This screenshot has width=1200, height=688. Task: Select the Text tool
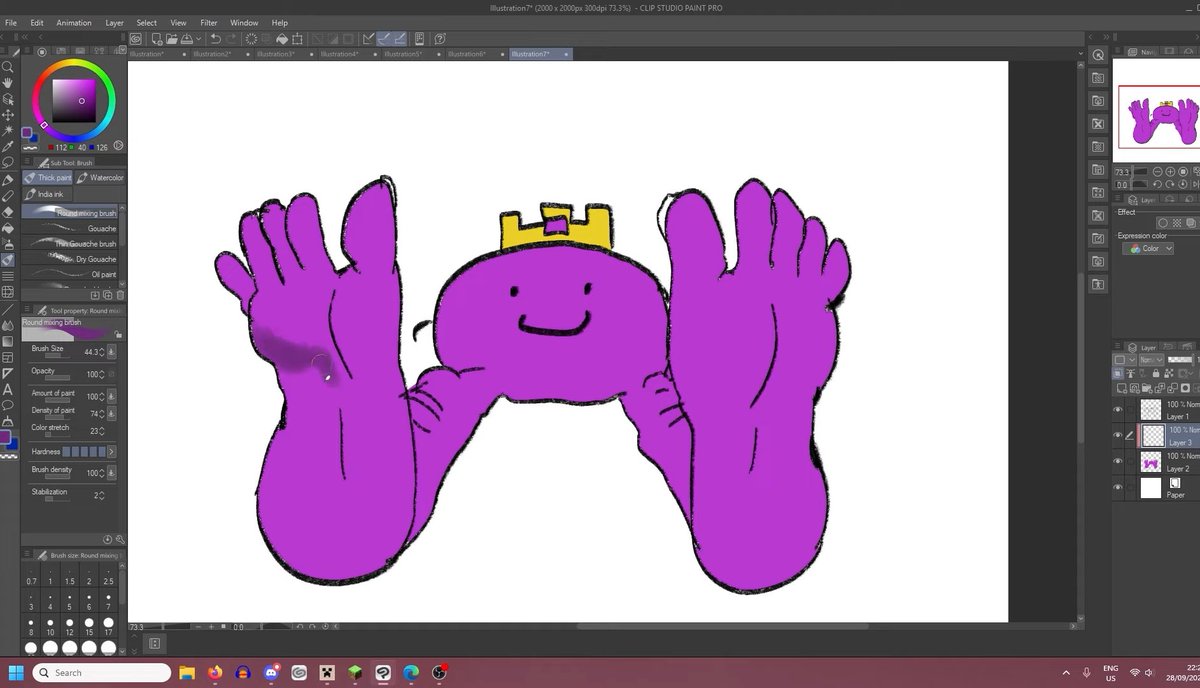[7, 389]
